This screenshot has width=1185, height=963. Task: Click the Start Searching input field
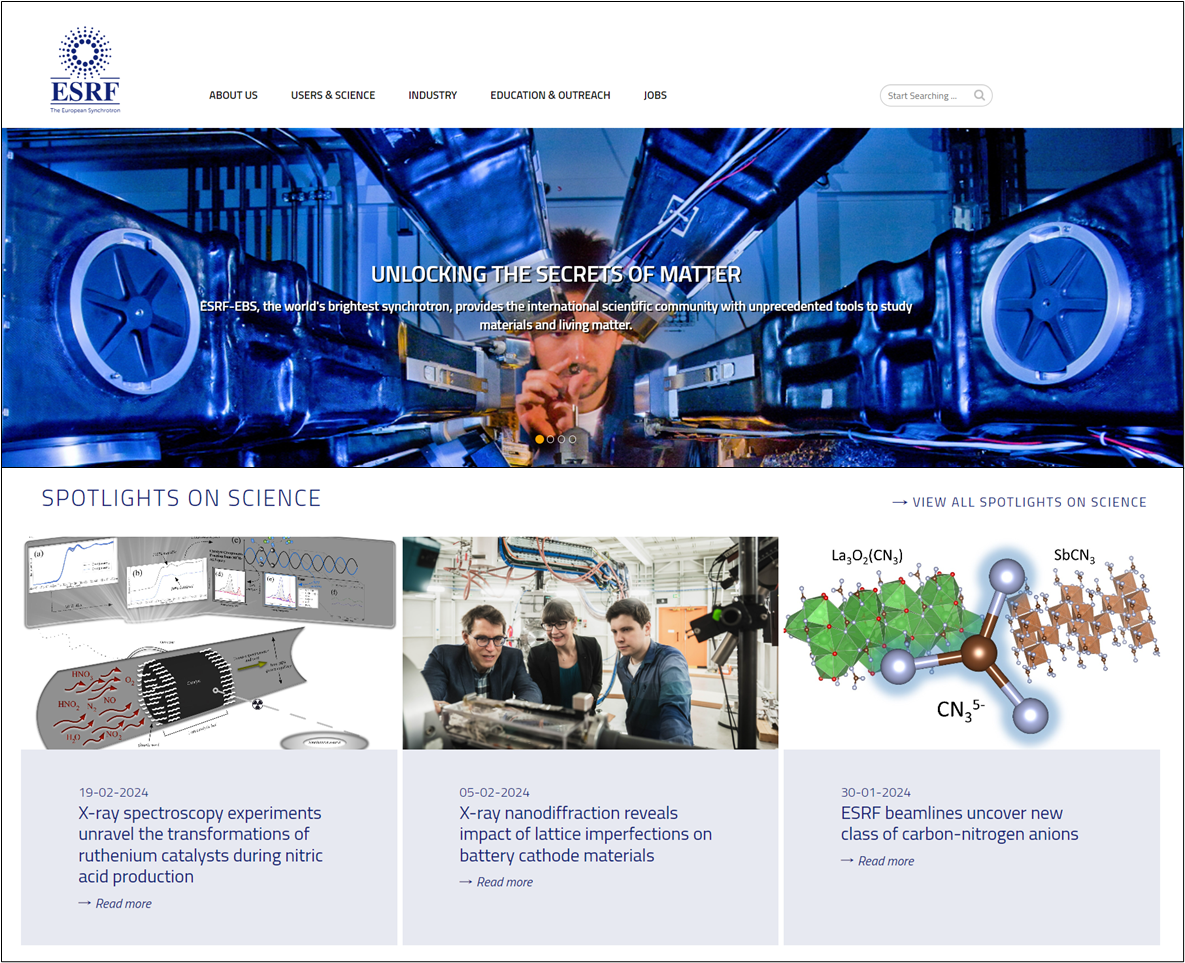925,96
